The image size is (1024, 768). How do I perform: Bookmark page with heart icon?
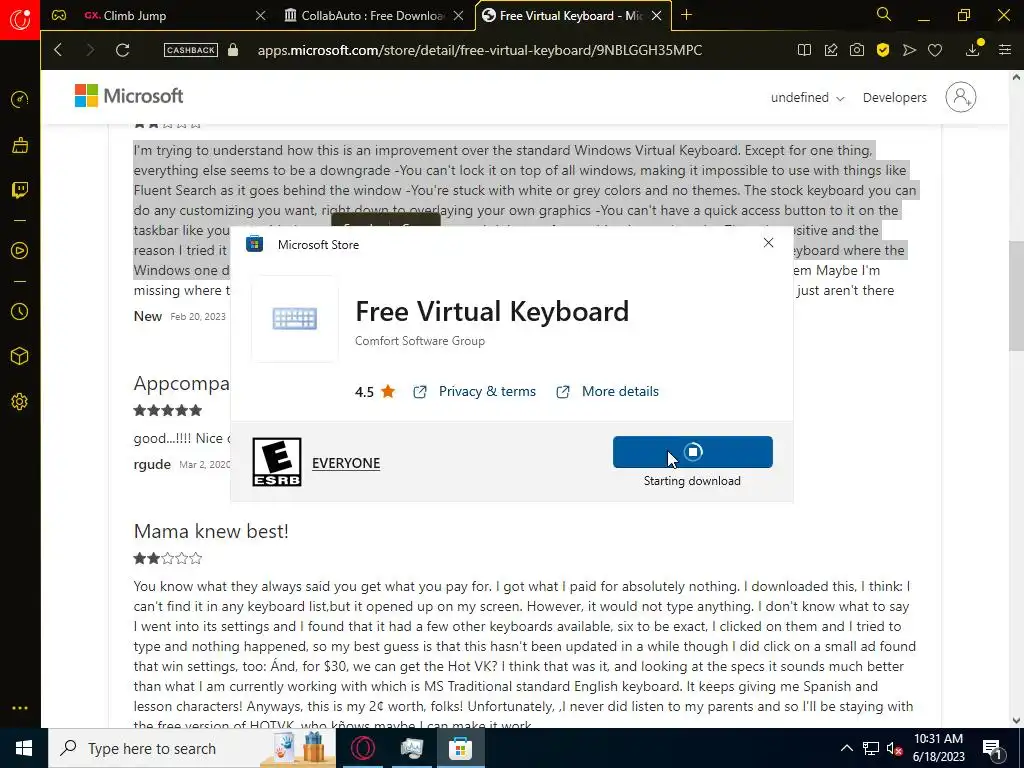pos(935,50)
